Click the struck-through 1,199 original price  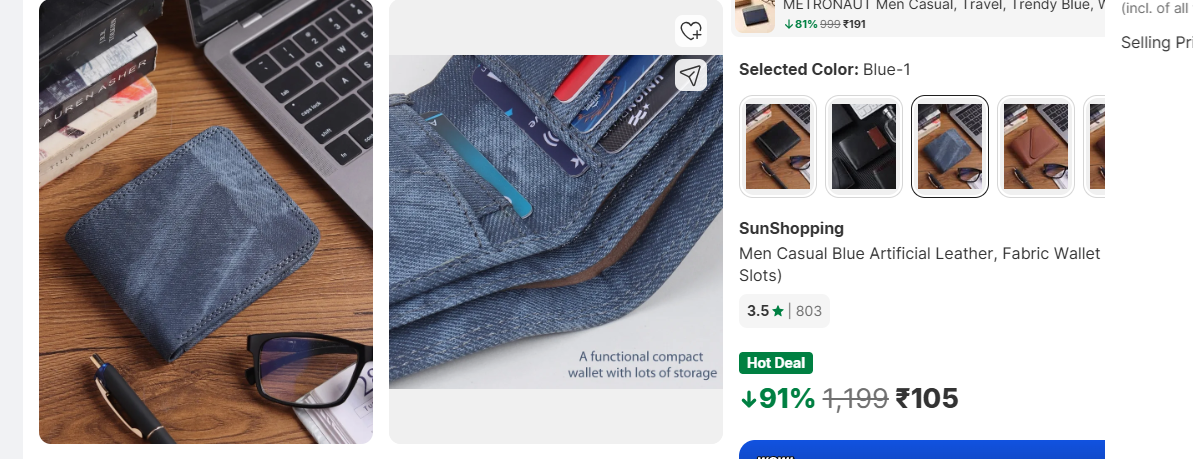[x=855, y=399]
